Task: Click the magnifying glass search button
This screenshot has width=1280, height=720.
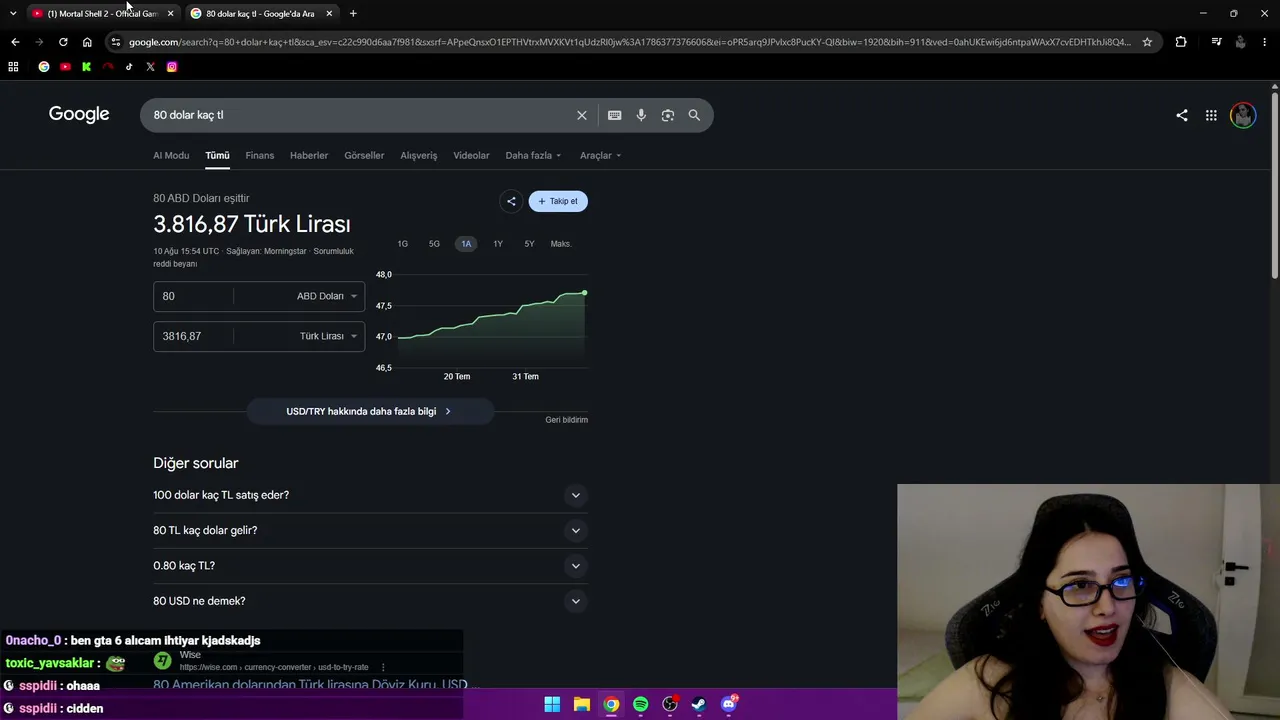Action: coord(694,115)
